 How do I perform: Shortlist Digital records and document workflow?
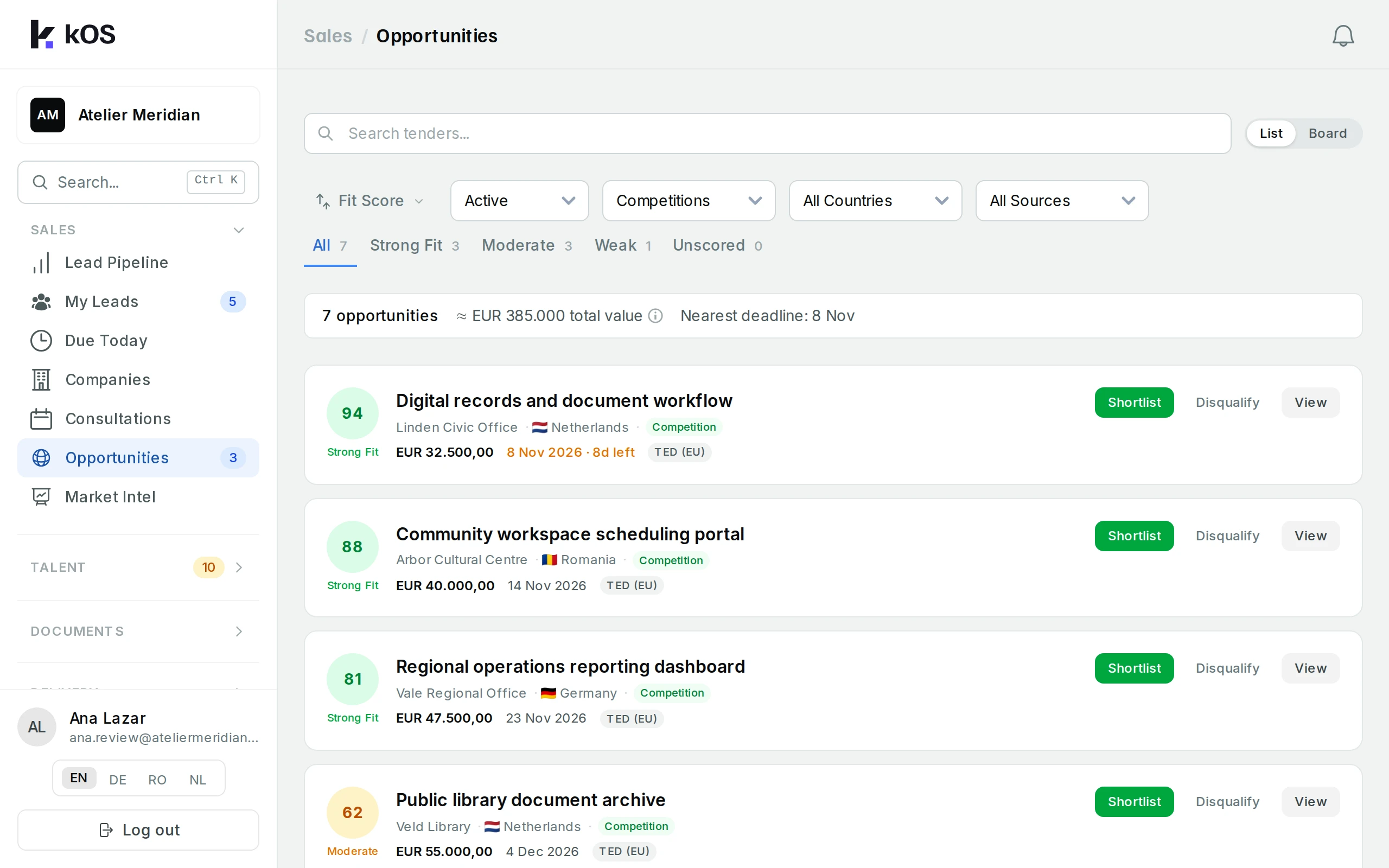pos(1134,403)
